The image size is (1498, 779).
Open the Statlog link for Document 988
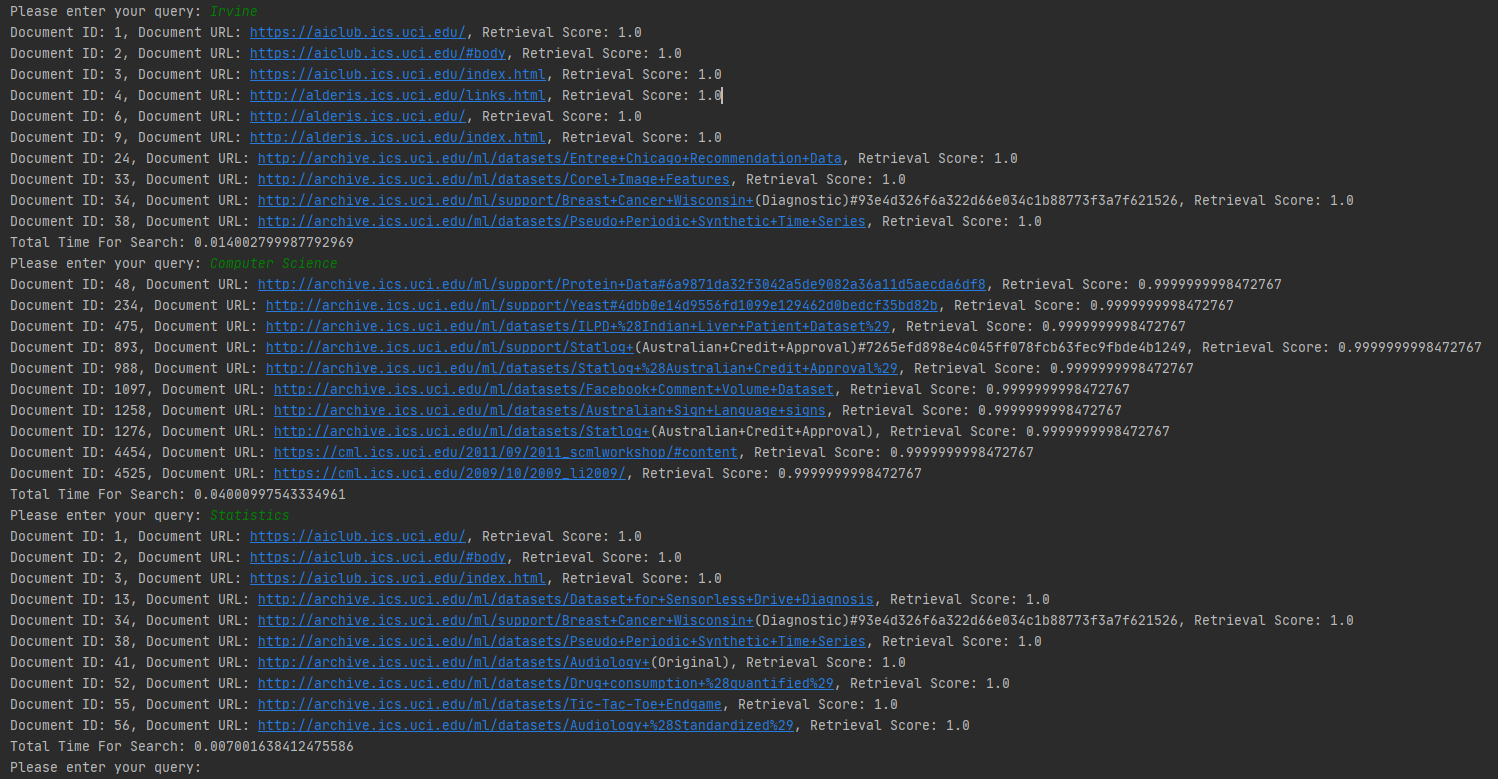(x=582, y=368)
